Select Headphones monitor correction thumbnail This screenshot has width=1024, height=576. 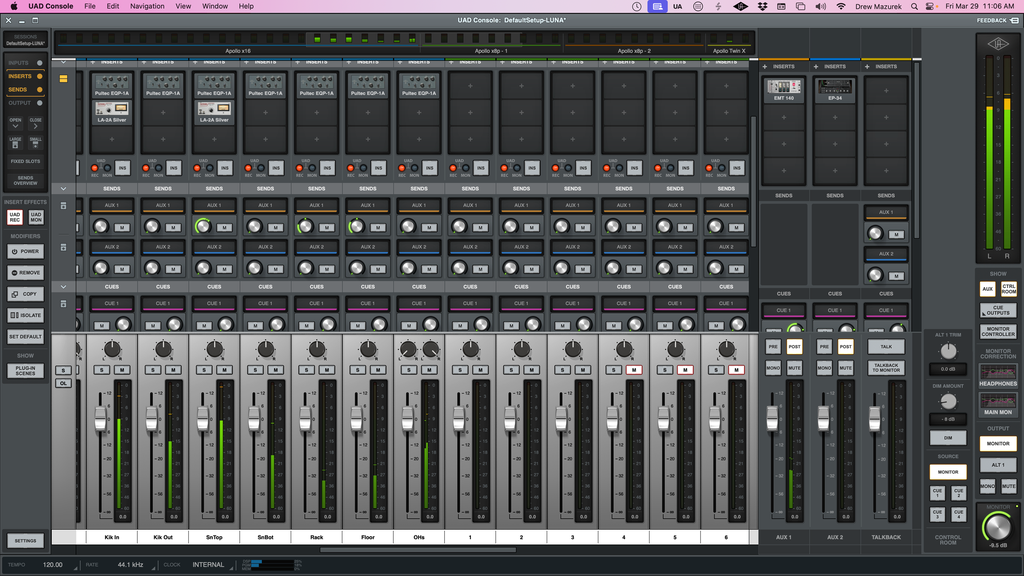coord(998,376)
